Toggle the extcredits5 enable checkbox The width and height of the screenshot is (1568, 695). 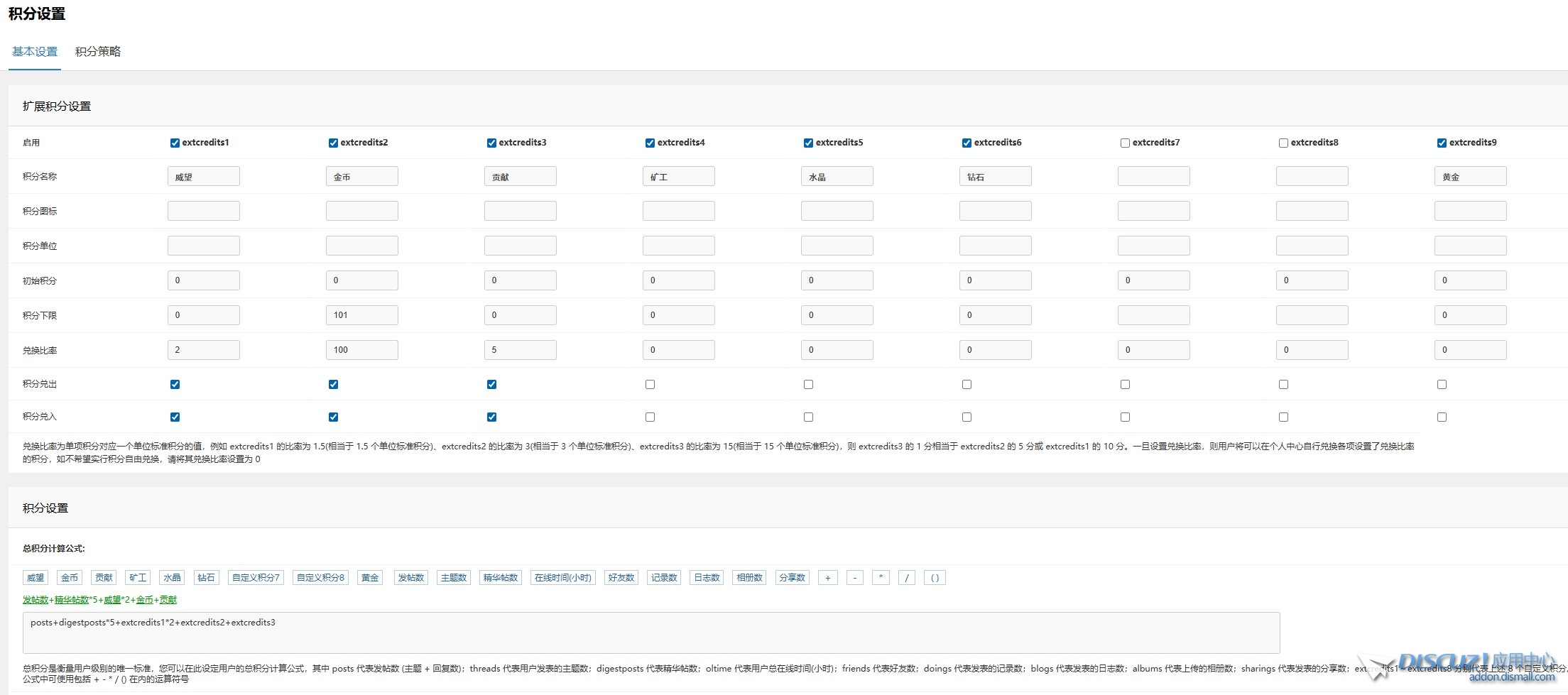coord(808,143)
